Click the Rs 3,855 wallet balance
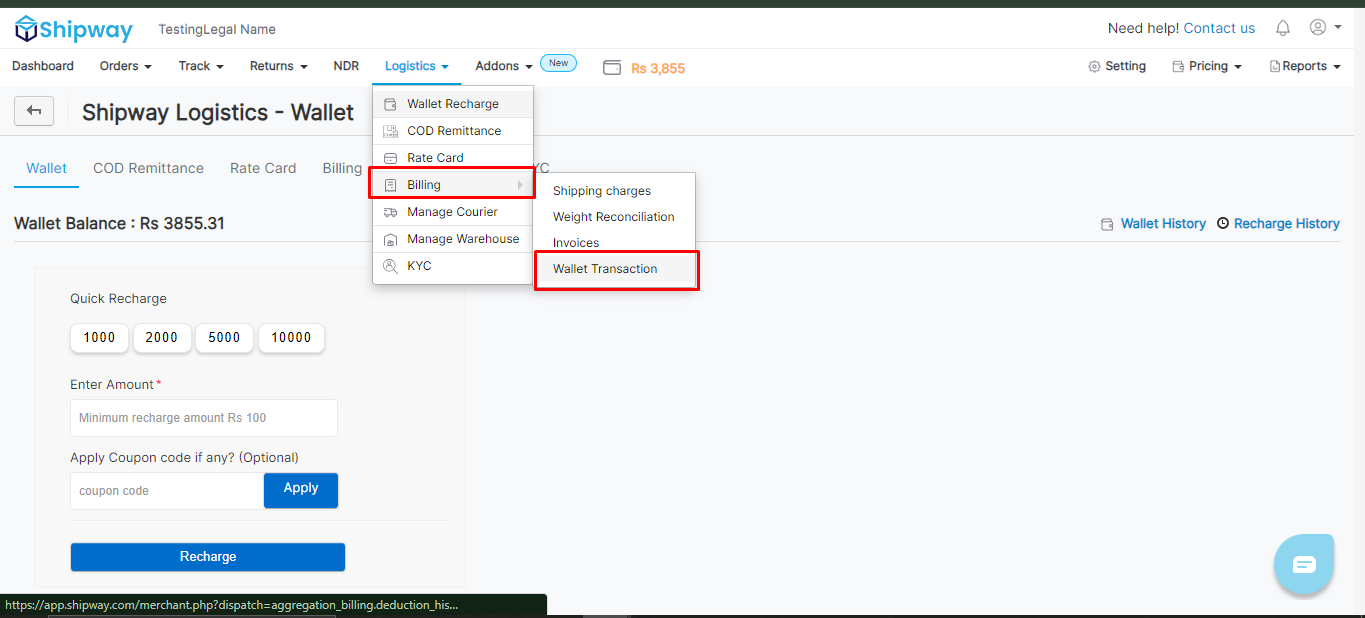Image resolution: width=1365 pixels, height=618 pixels. [658, 69]
